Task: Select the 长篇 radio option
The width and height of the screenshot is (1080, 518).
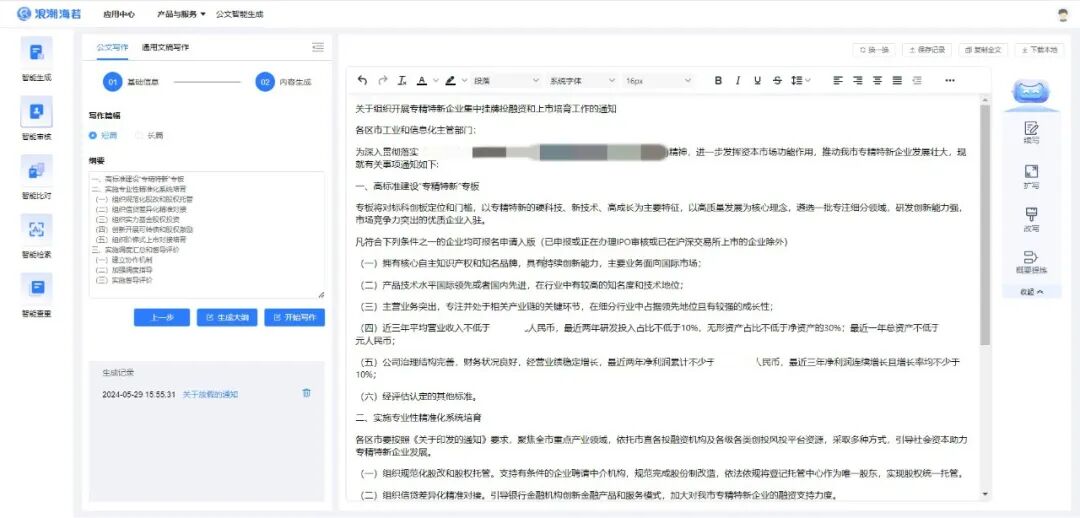Action: click(x=149, y=136)
